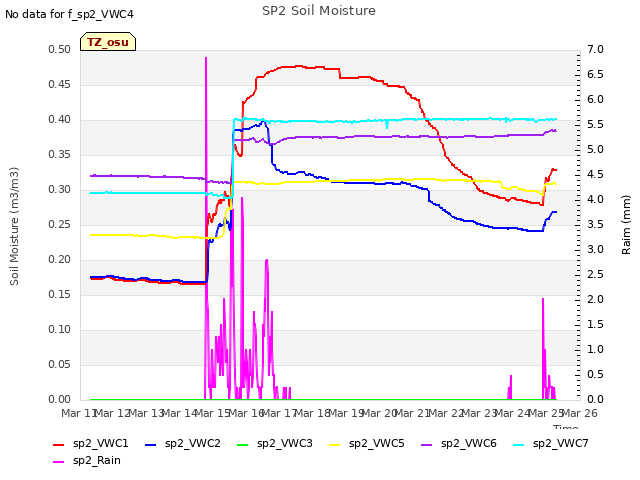Click the 0.35 left axis tick label
Viewport: 640px width, 480px height.
pos(60,155)
